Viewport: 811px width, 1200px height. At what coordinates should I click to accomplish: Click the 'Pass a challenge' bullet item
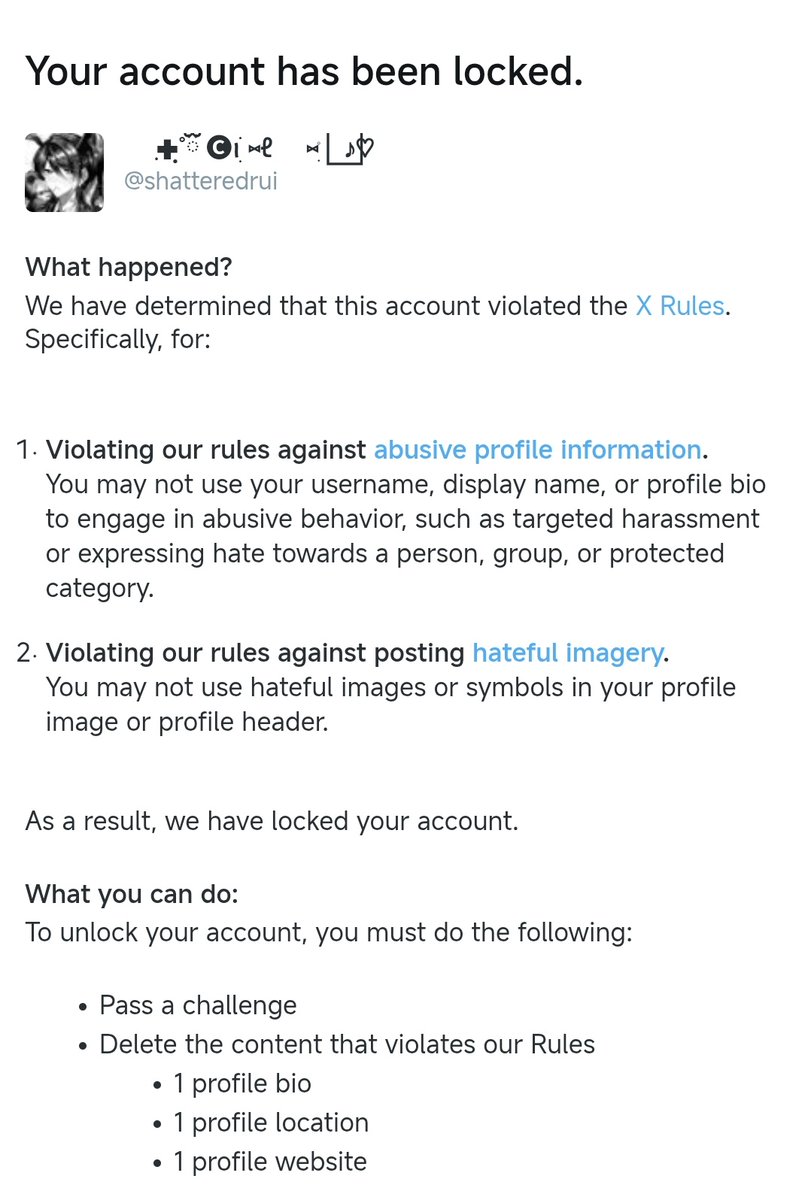coord(198,1005)
